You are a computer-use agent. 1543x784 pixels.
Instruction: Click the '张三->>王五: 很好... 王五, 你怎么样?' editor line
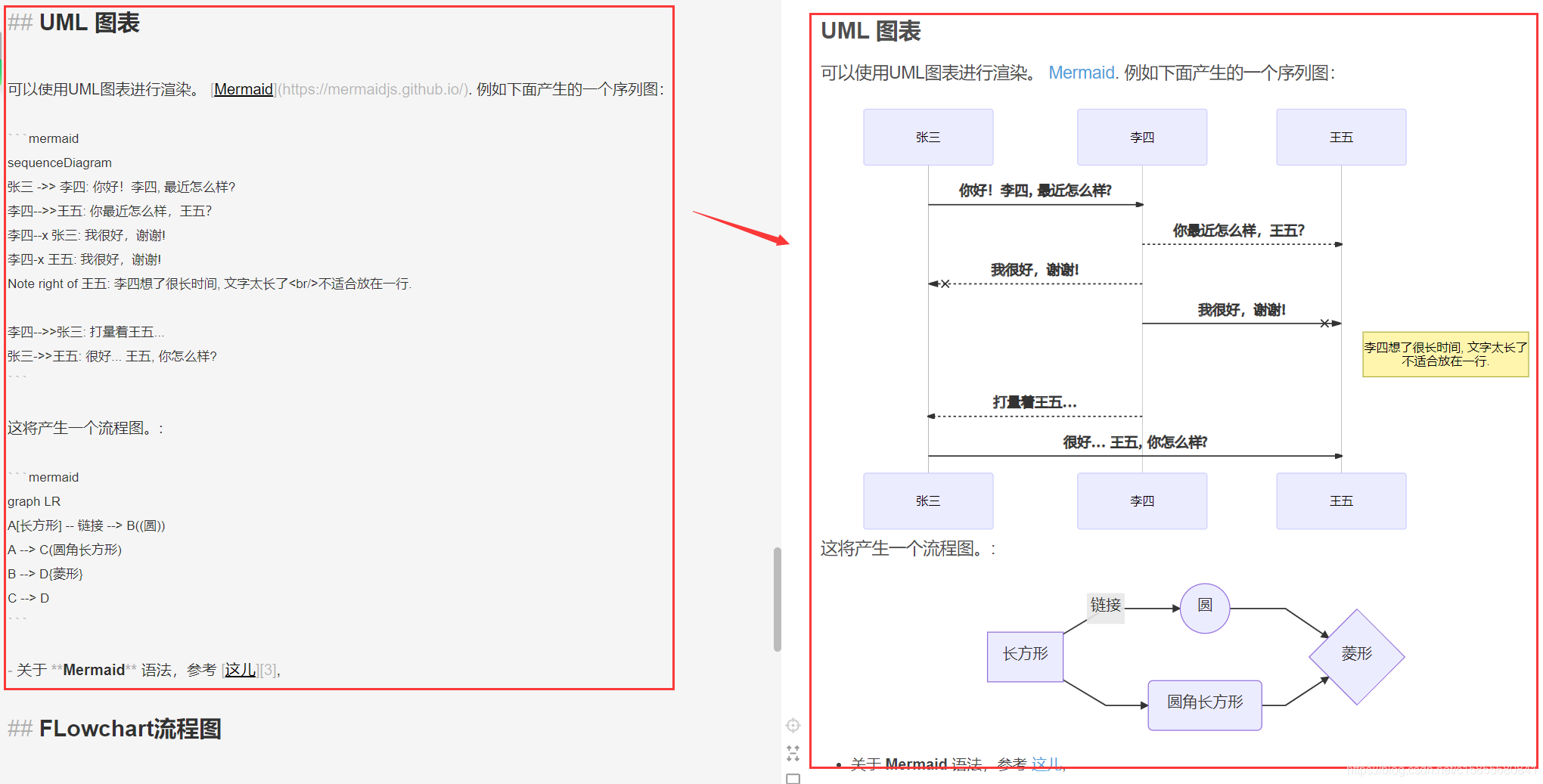[x=112, y=356]
